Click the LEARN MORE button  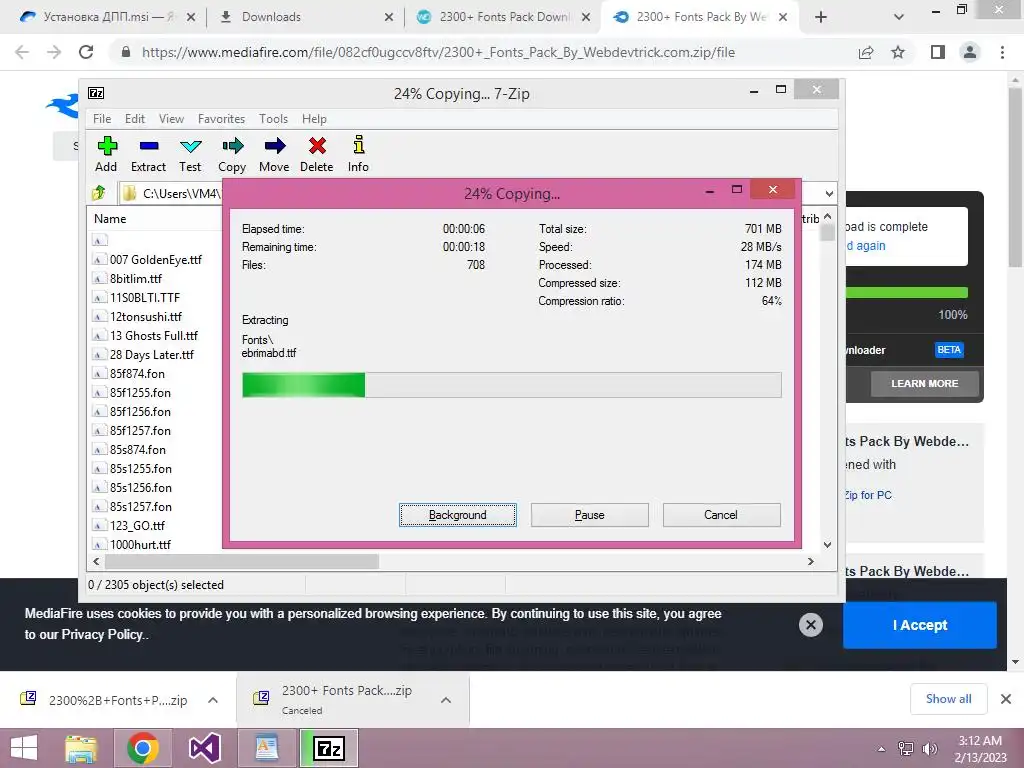[925, 383]
